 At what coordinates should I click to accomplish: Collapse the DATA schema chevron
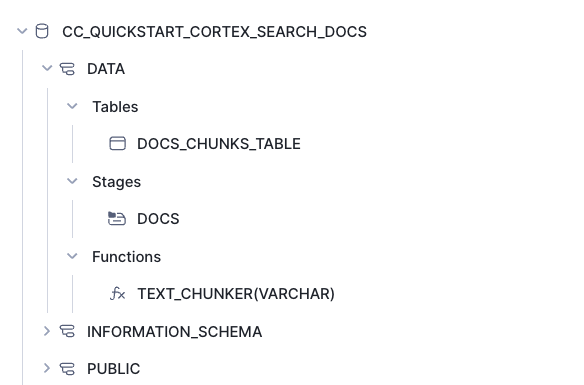47,68
